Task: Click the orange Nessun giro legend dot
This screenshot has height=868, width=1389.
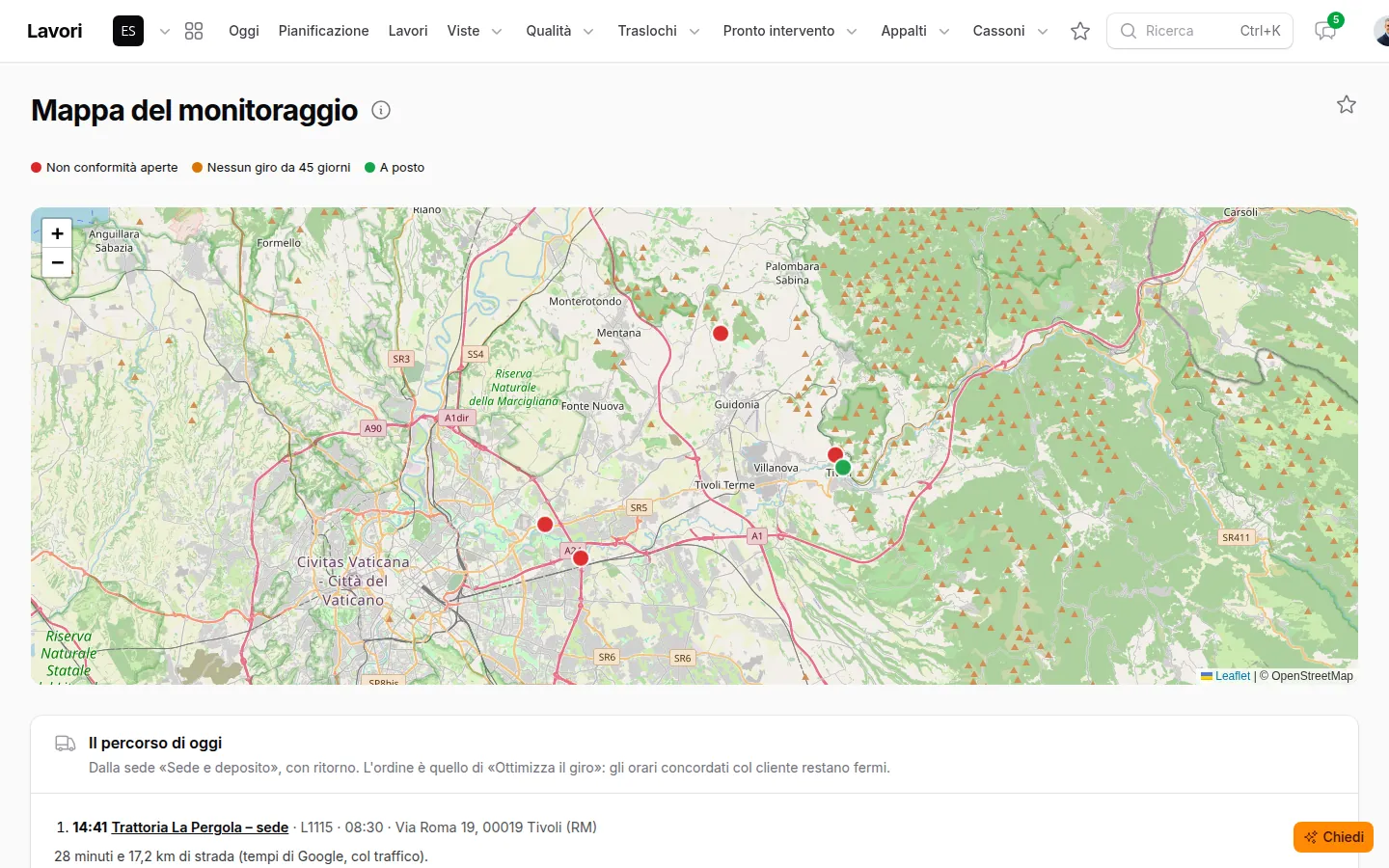Action: [x=197, y=168]
